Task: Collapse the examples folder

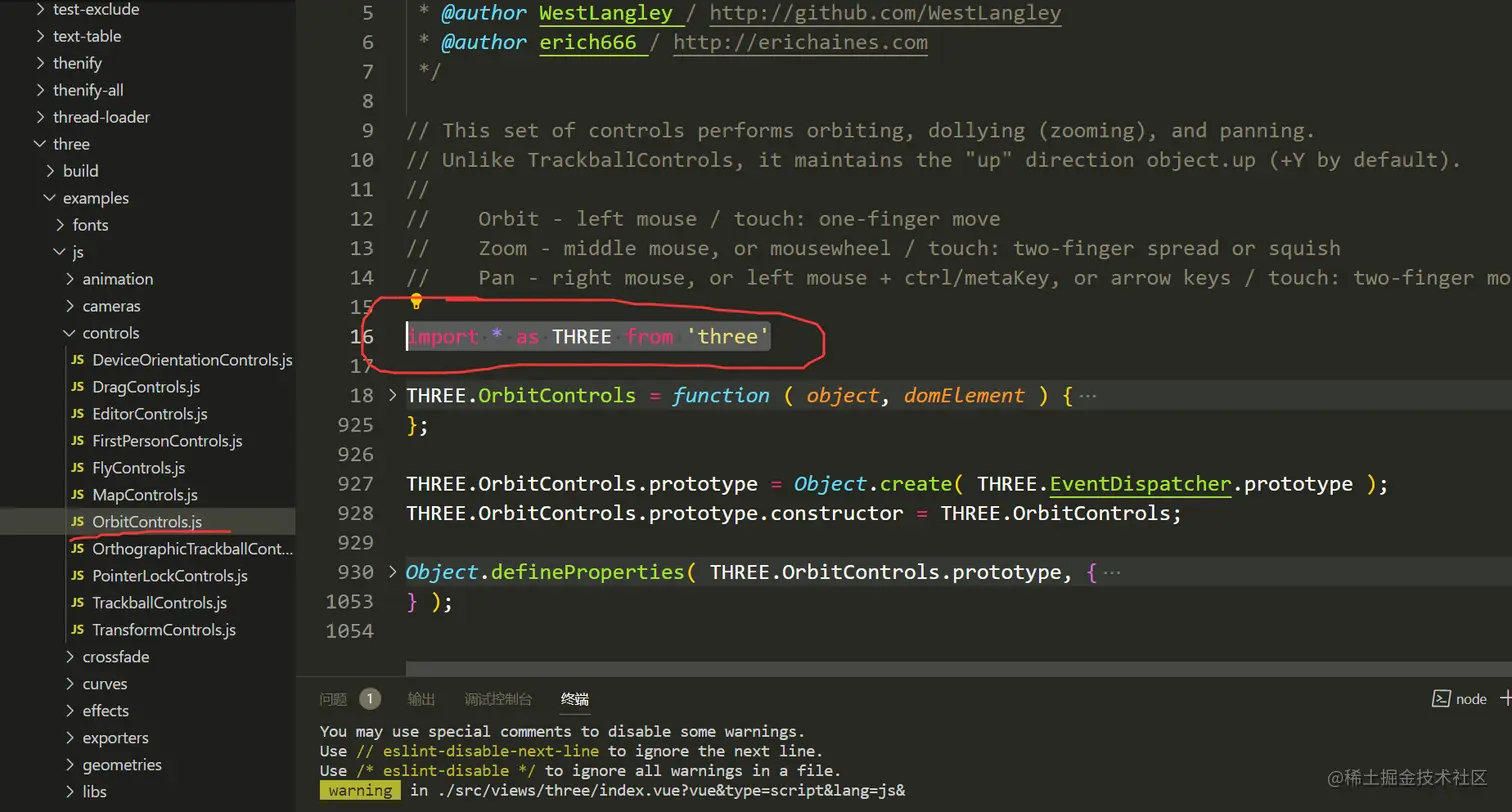Action: [x=50, y=198]
